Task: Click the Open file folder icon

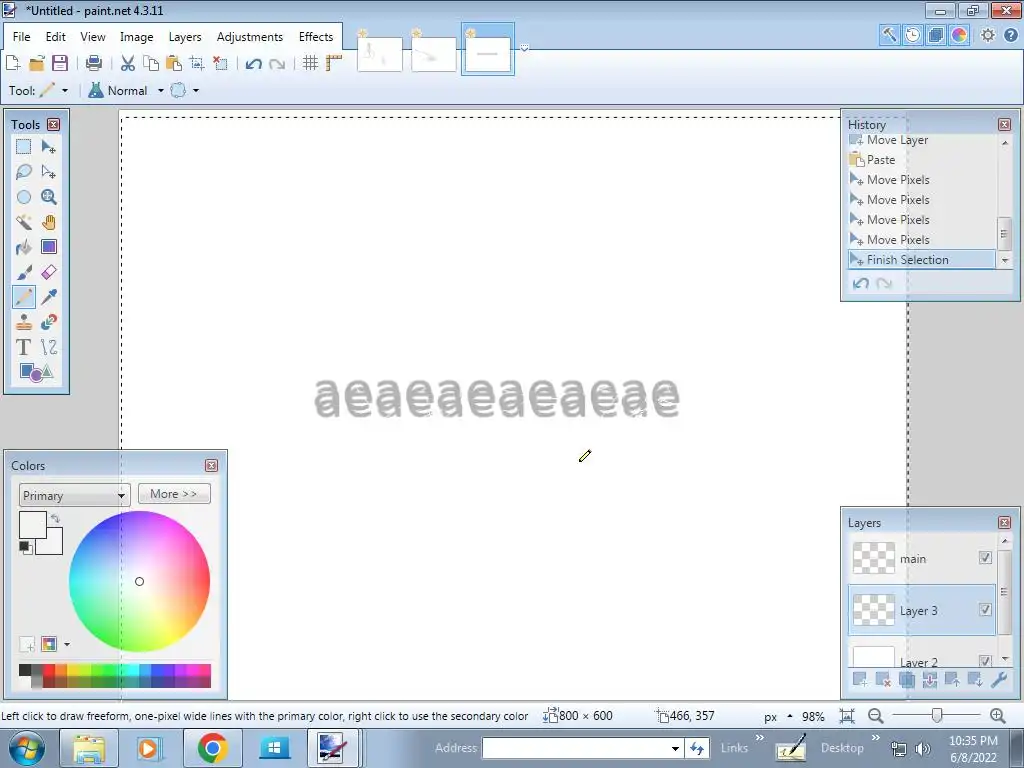Action: pyautogui.click(x=37, y=63)
